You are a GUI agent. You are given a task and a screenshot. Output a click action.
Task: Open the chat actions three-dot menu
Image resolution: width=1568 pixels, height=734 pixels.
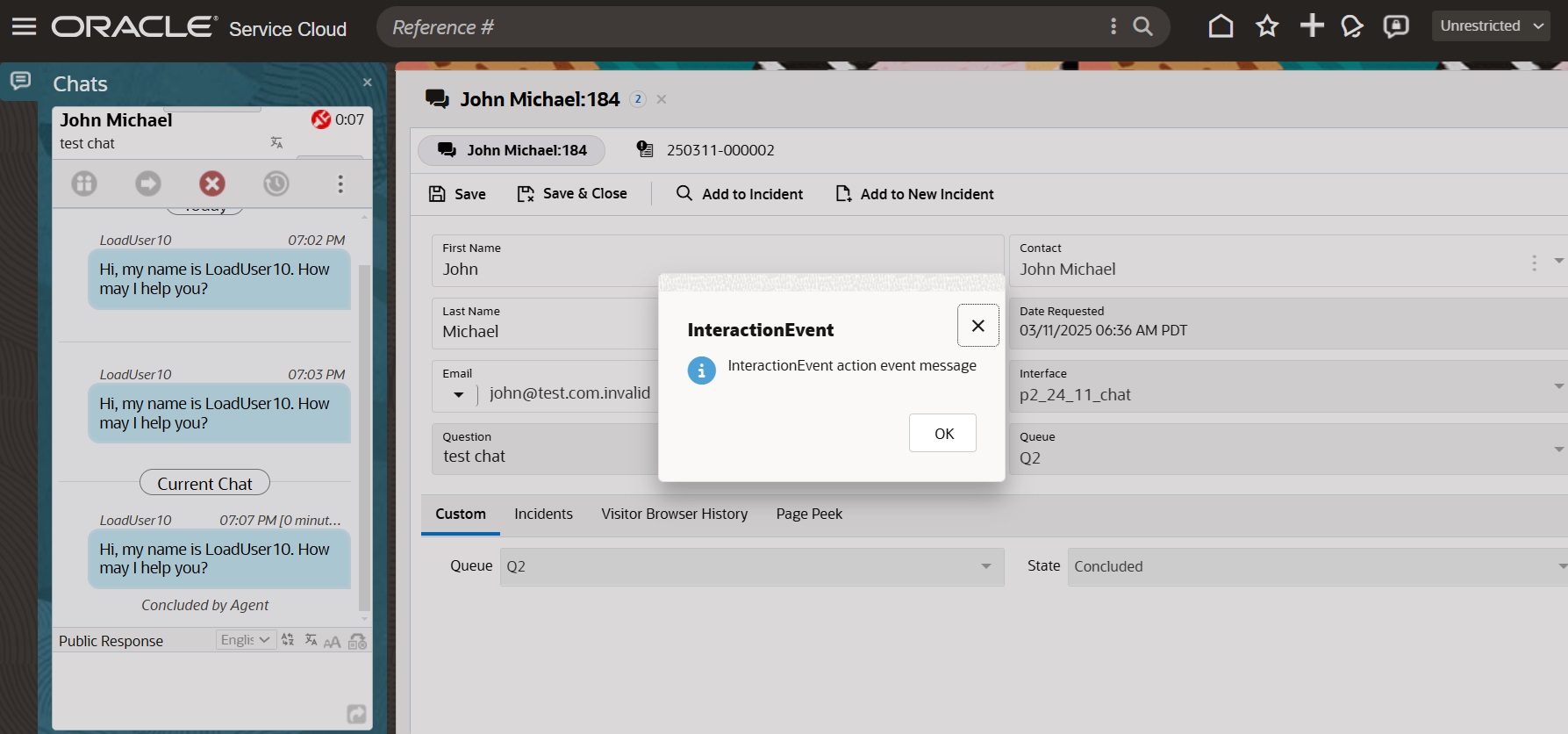pyautogui.click(x=340, y=183)
